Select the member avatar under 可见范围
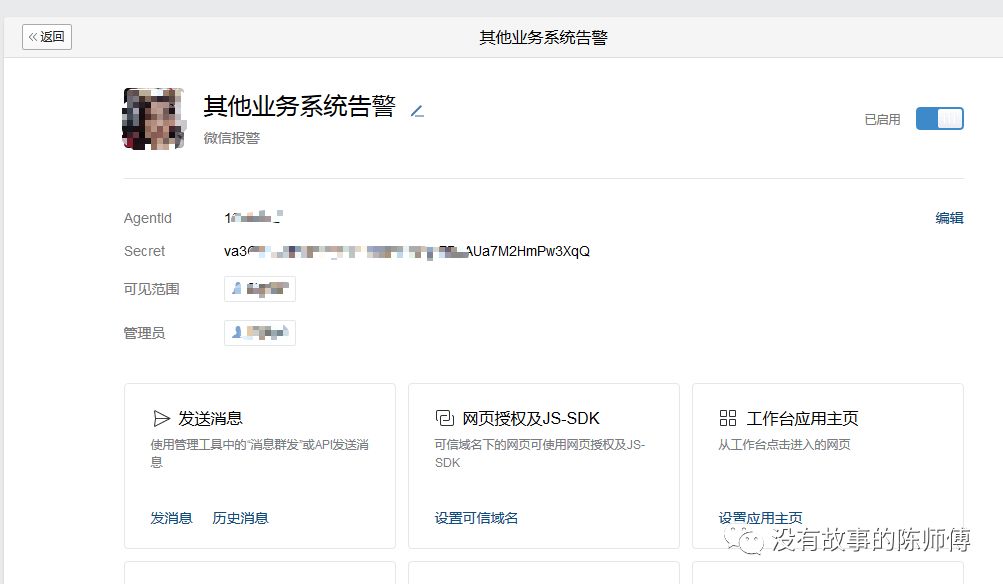The image size is (1003, 584). tap(259, 288)
